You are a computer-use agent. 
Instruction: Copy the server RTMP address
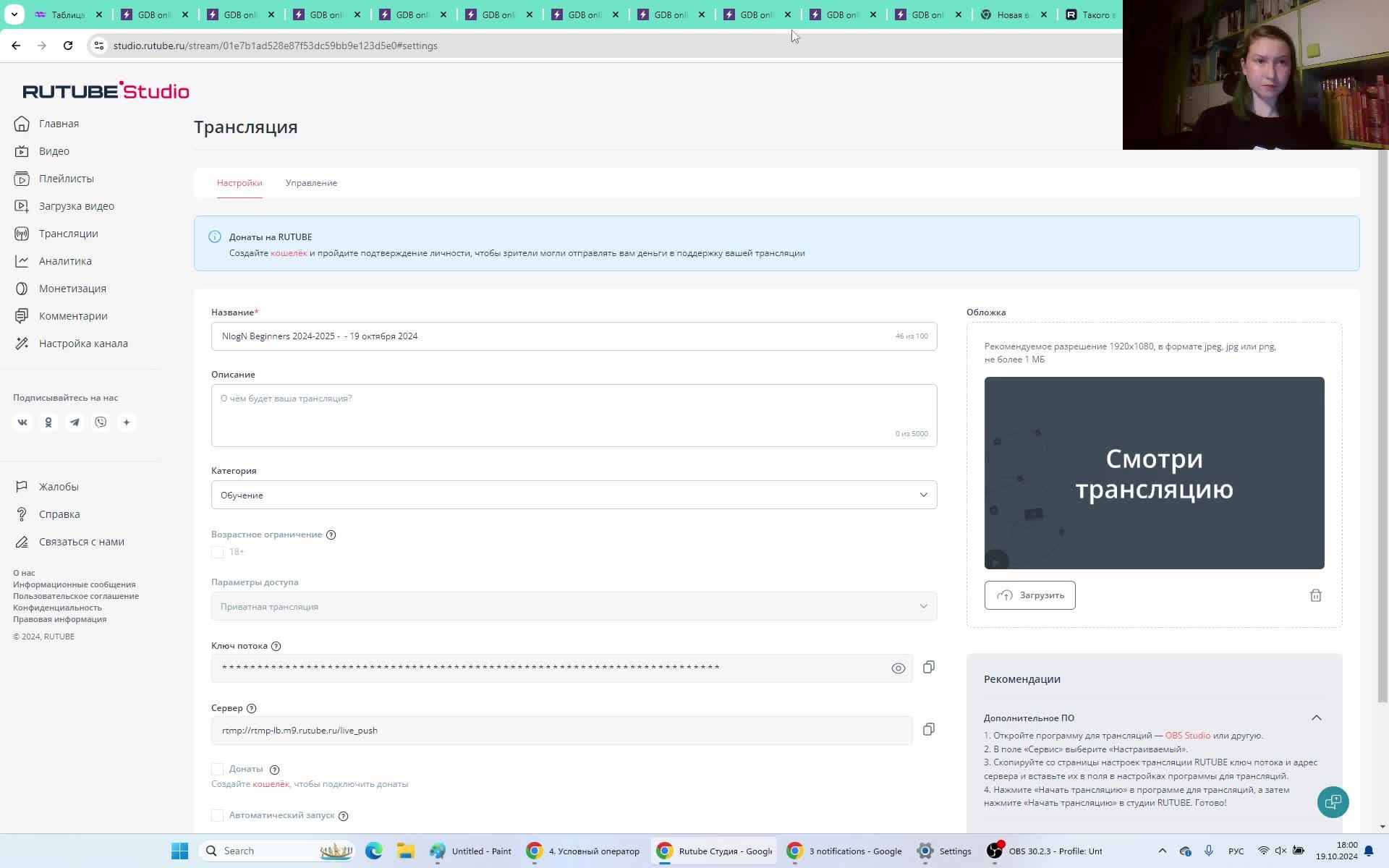coord(929,729)
